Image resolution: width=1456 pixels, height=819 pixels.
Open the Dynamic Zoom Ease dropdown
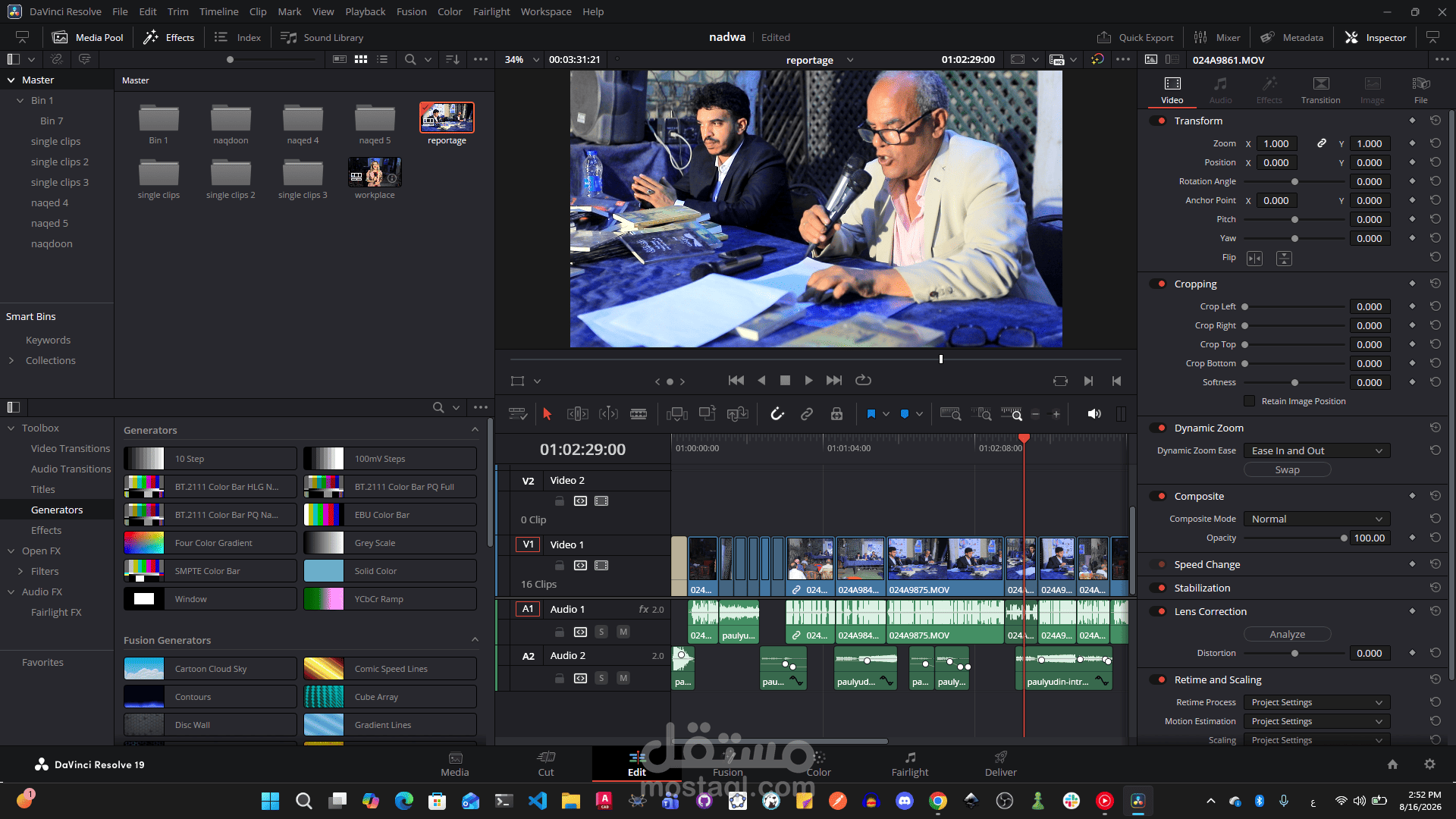click(1316, 450)
